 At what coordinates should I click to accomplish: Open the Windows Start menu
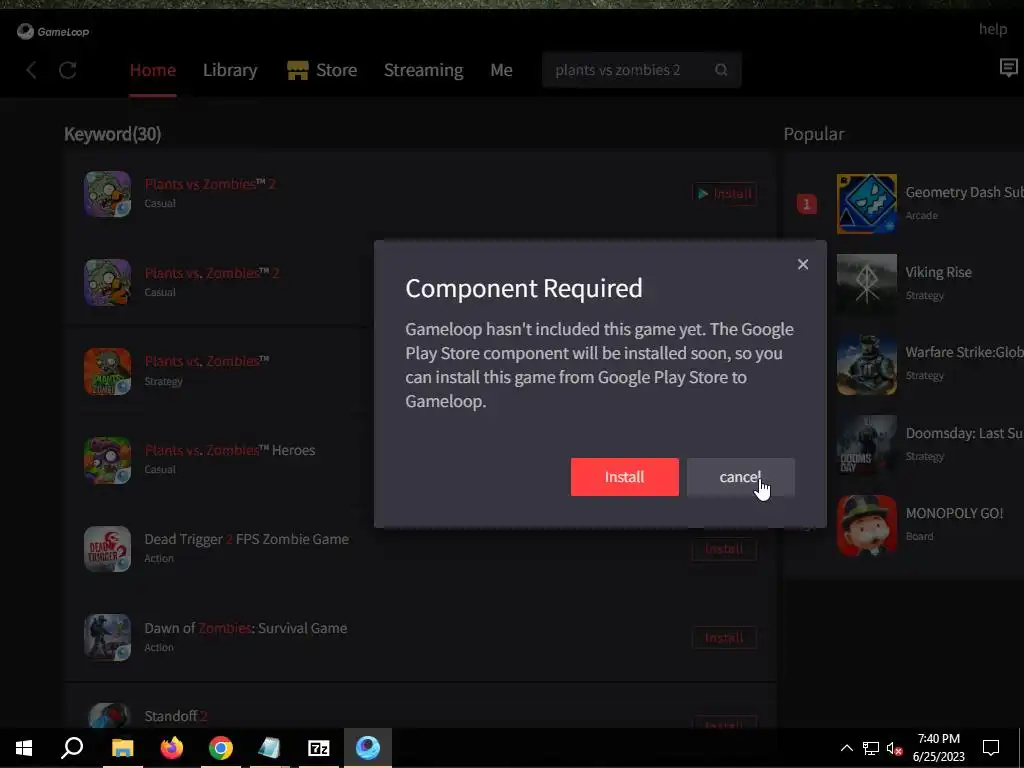(24, 748)
